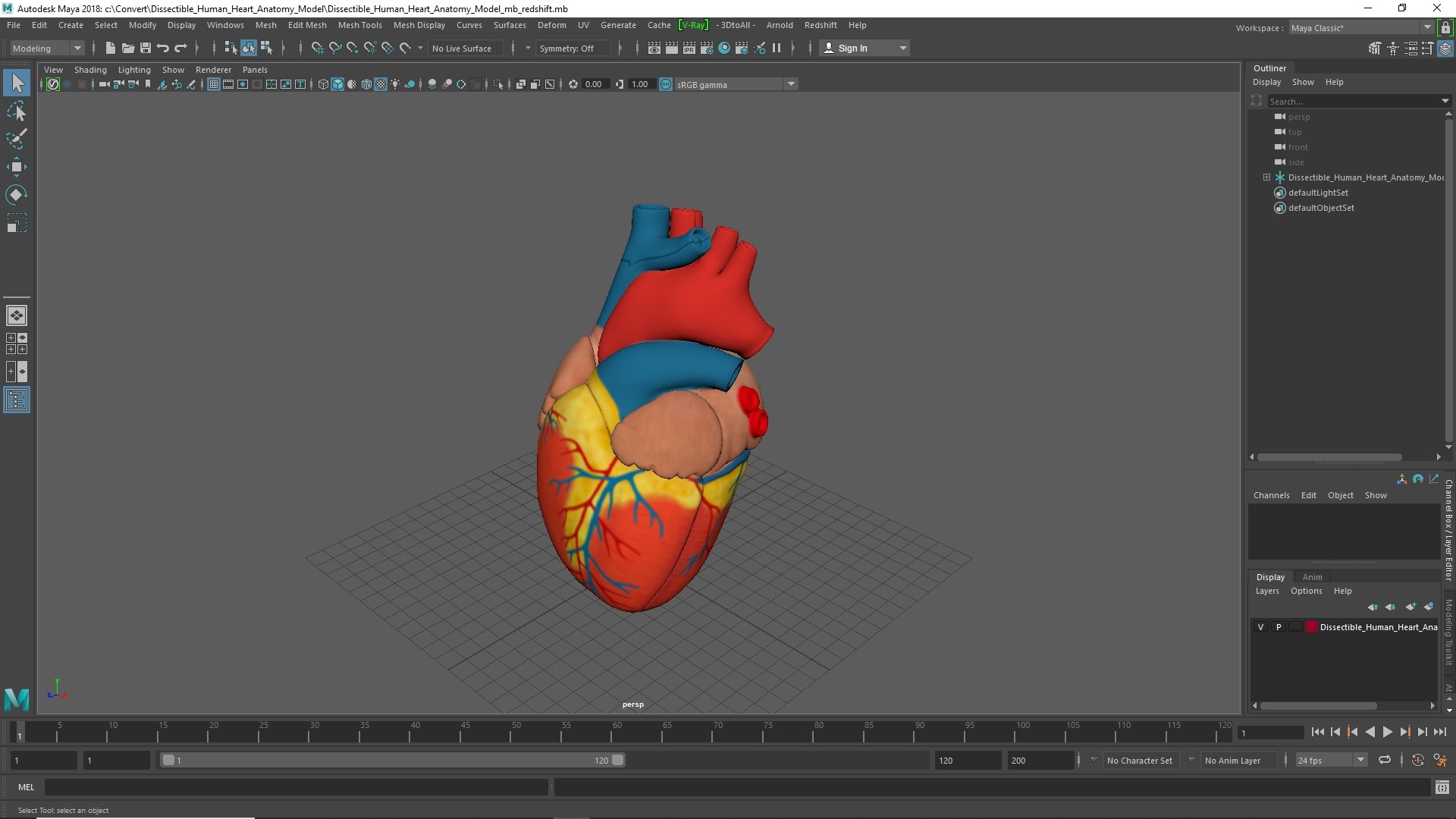
Task: Select the Scale tool
Action: (x=17, y=223)
